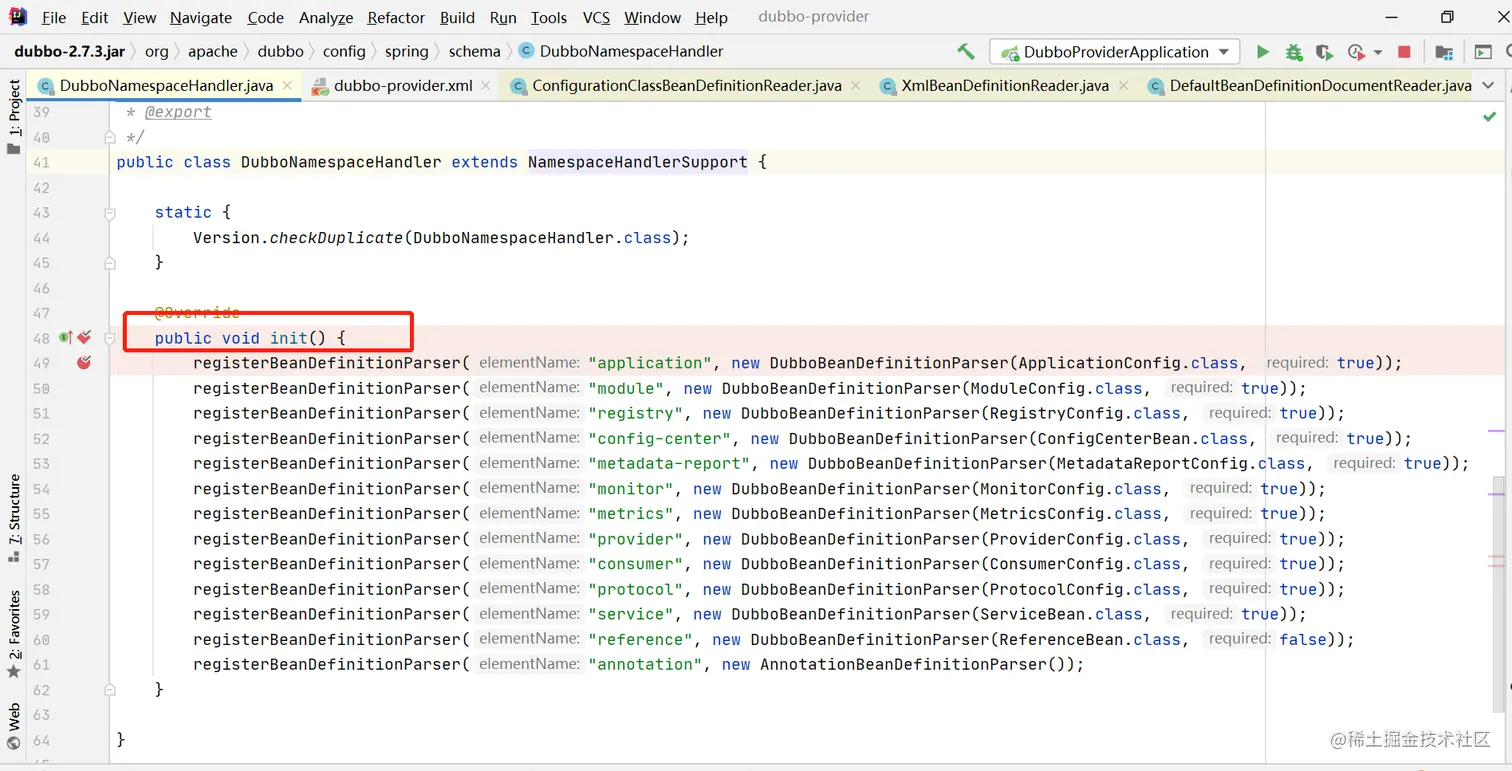Image resolution: width=1512 pixels, height=771 pixels.
Task: Open the Tools menu
Action: (549, 17)
